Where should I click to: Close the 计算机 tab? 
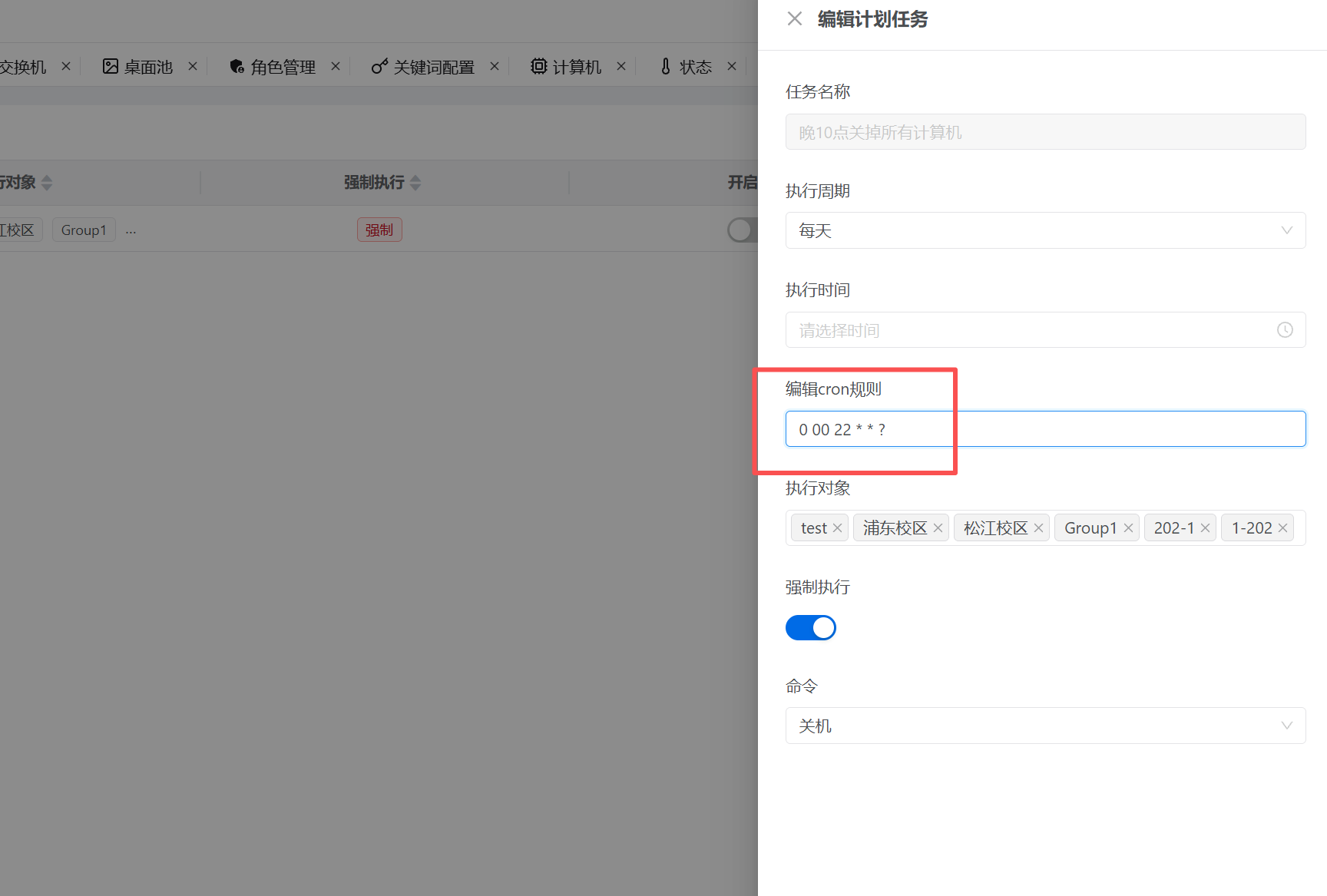621,67
